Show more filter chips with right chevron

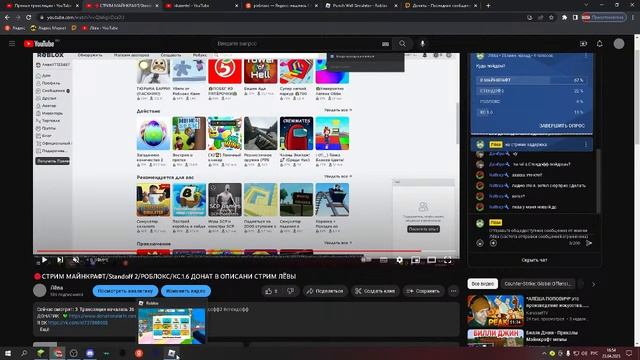tap(593, 284)
